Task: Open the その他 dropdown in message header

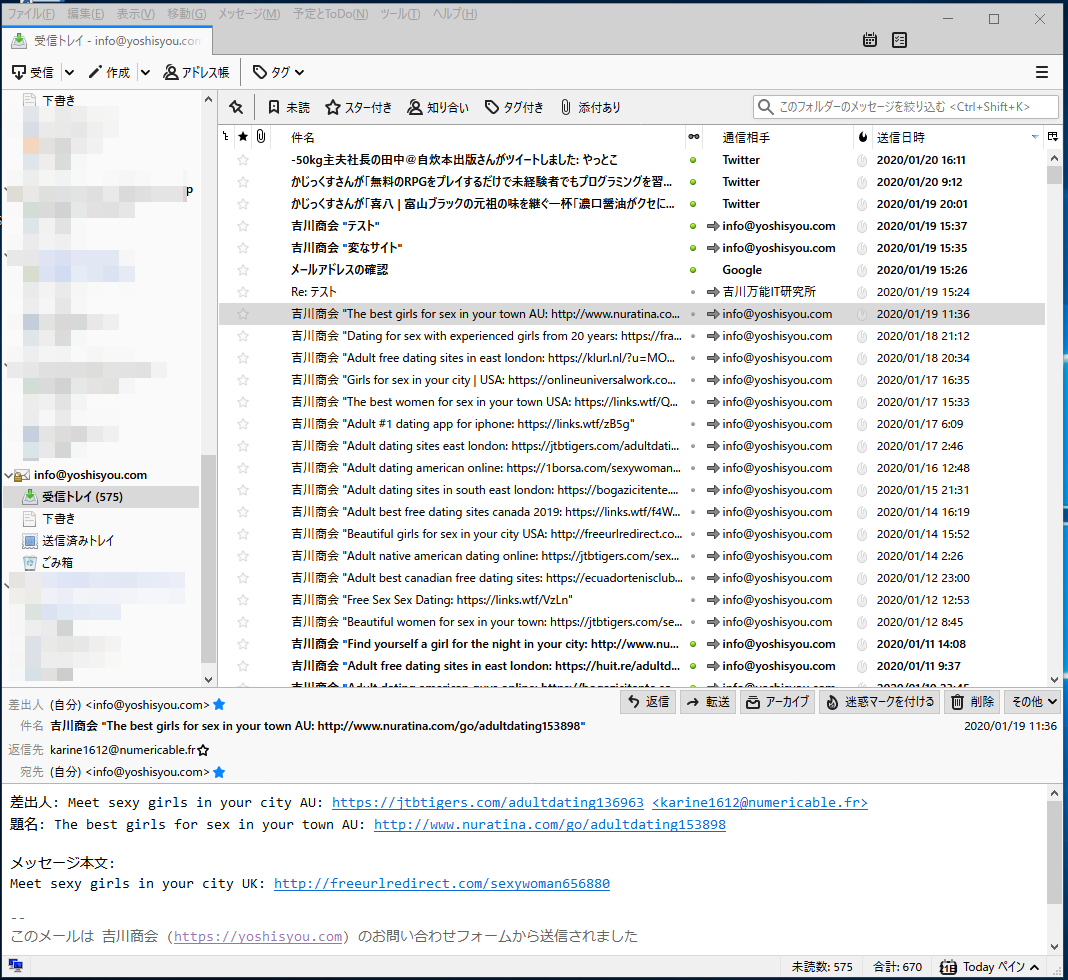Action: [x=1033, y=702]
